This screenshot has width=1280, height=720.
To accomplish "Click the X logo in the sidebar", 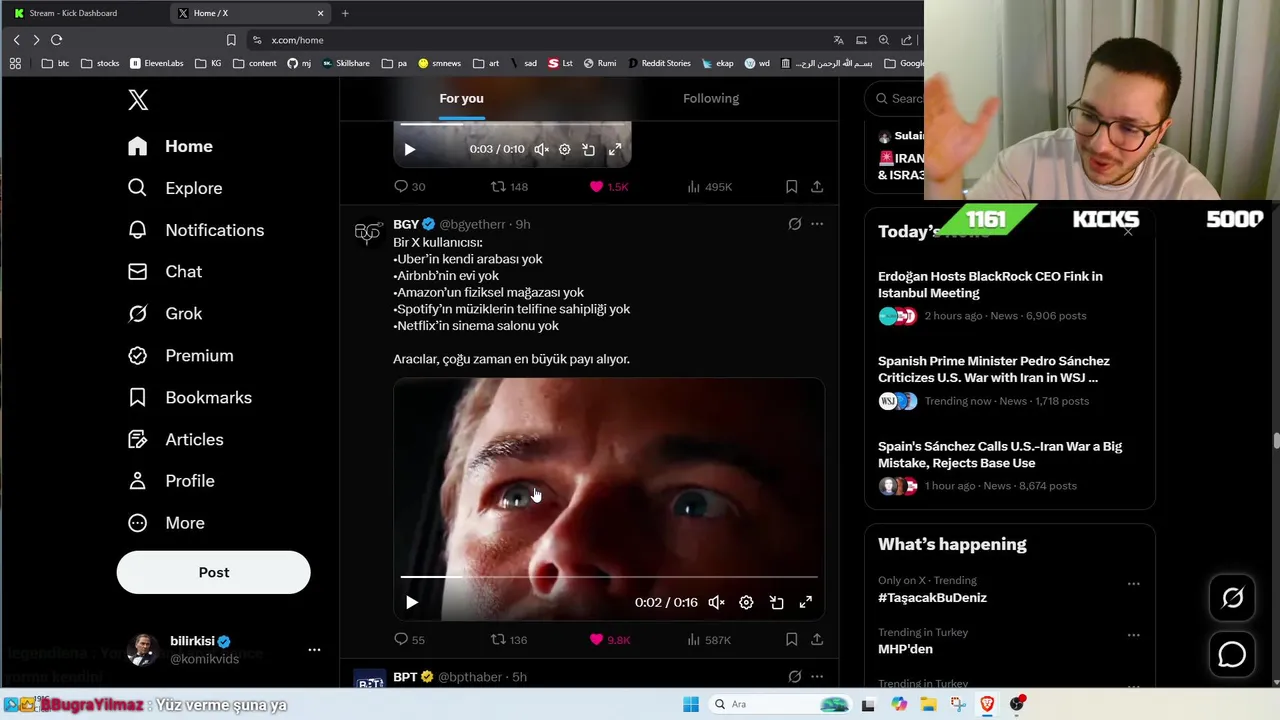I will 138,99.
